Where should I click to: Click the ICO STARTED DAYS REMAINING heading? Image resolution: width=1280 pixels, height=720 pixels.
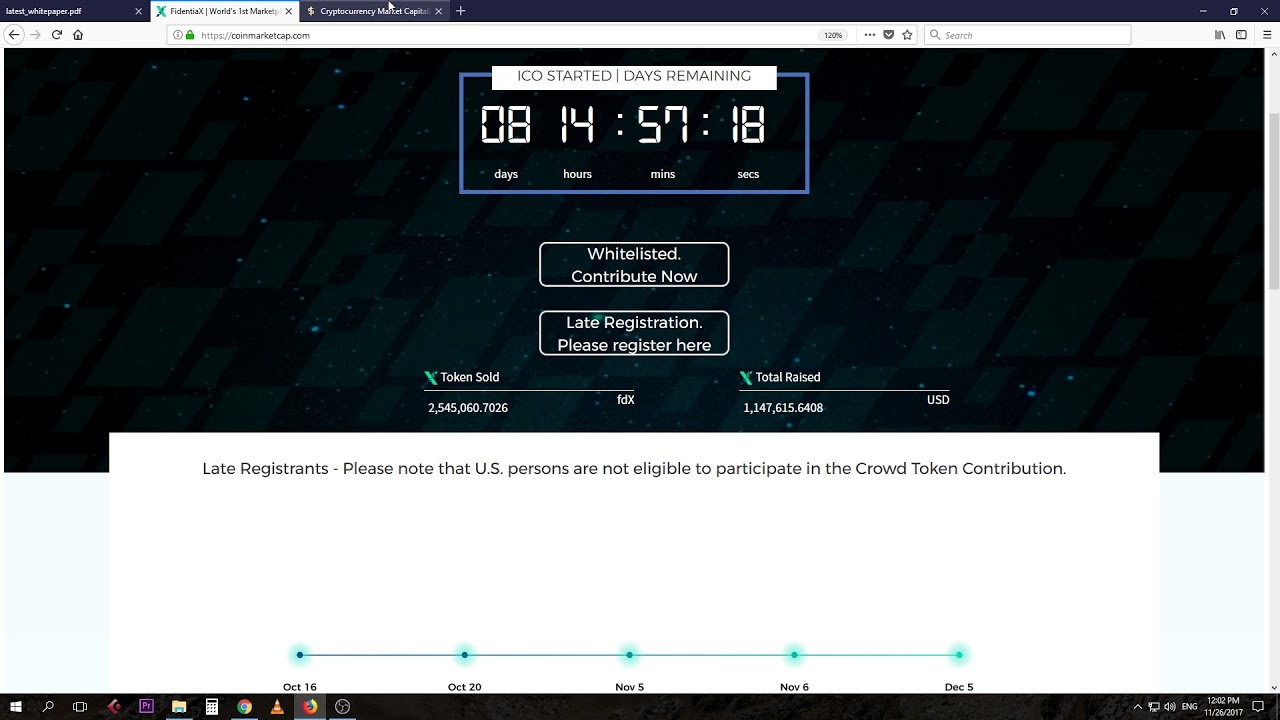pyautogui.click(x=634, y=76)
